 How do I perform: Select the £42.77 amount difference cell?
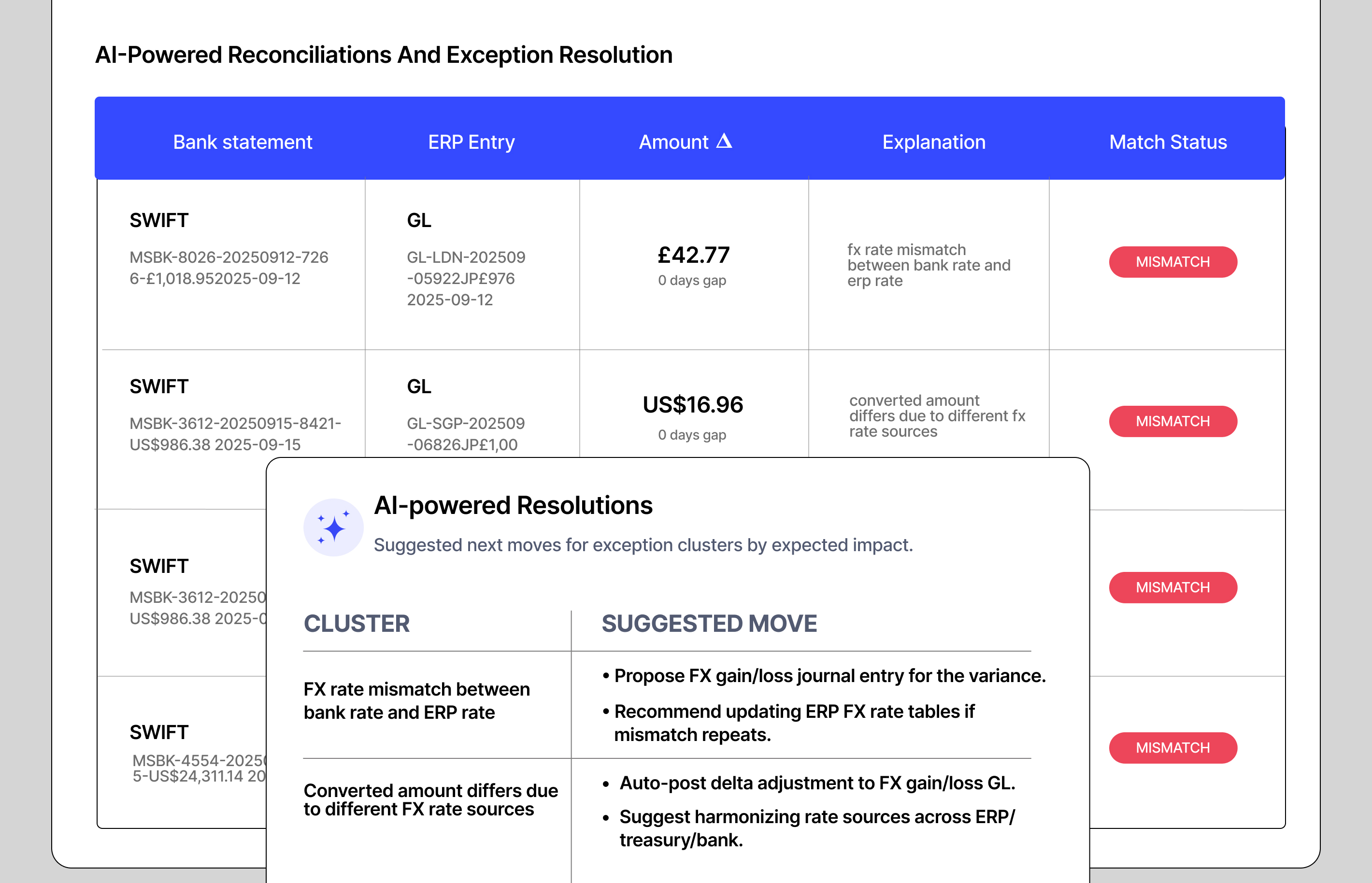click(x=693, y=255)
